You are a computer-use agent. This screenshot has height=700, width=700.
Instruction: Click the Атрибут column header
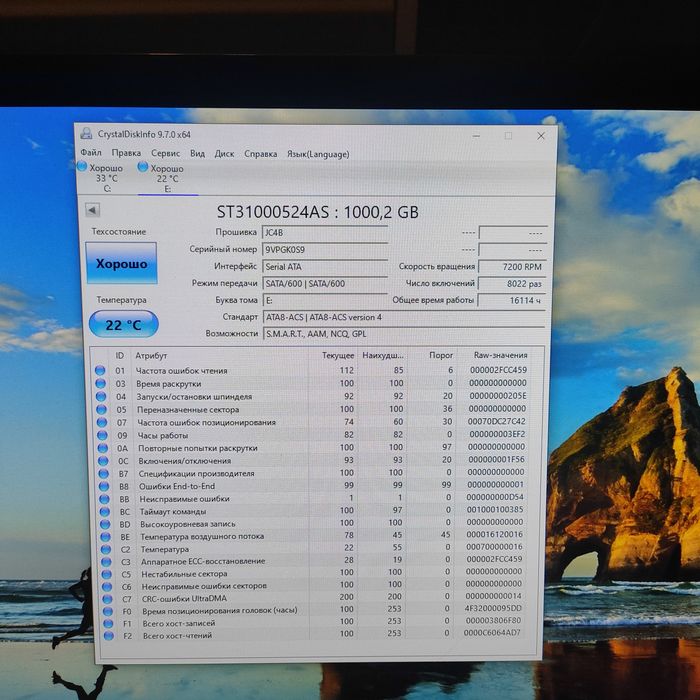click(x=151, y=355)
